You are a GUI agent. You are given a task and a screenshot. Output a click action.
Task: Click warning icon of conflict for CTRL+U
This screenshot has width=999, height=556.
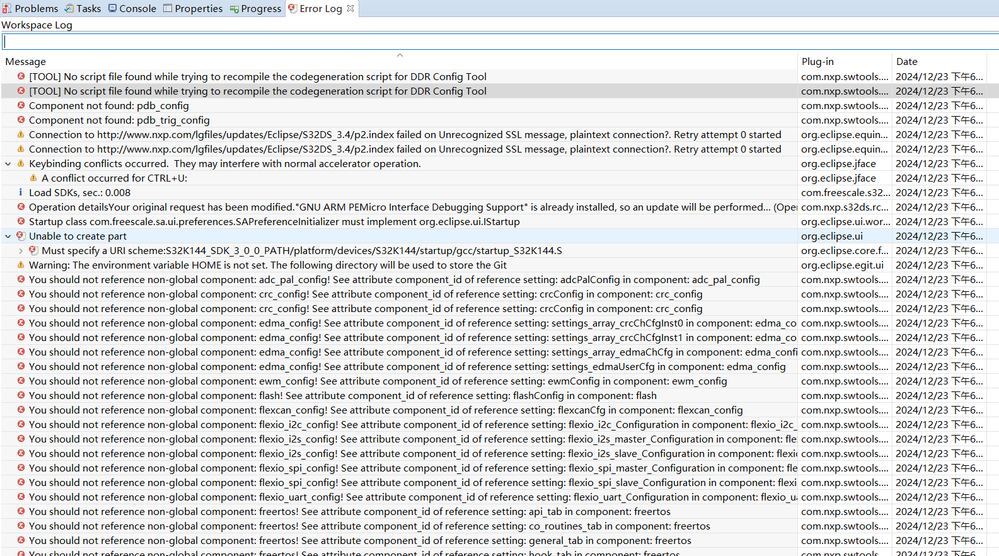(33, 178)
